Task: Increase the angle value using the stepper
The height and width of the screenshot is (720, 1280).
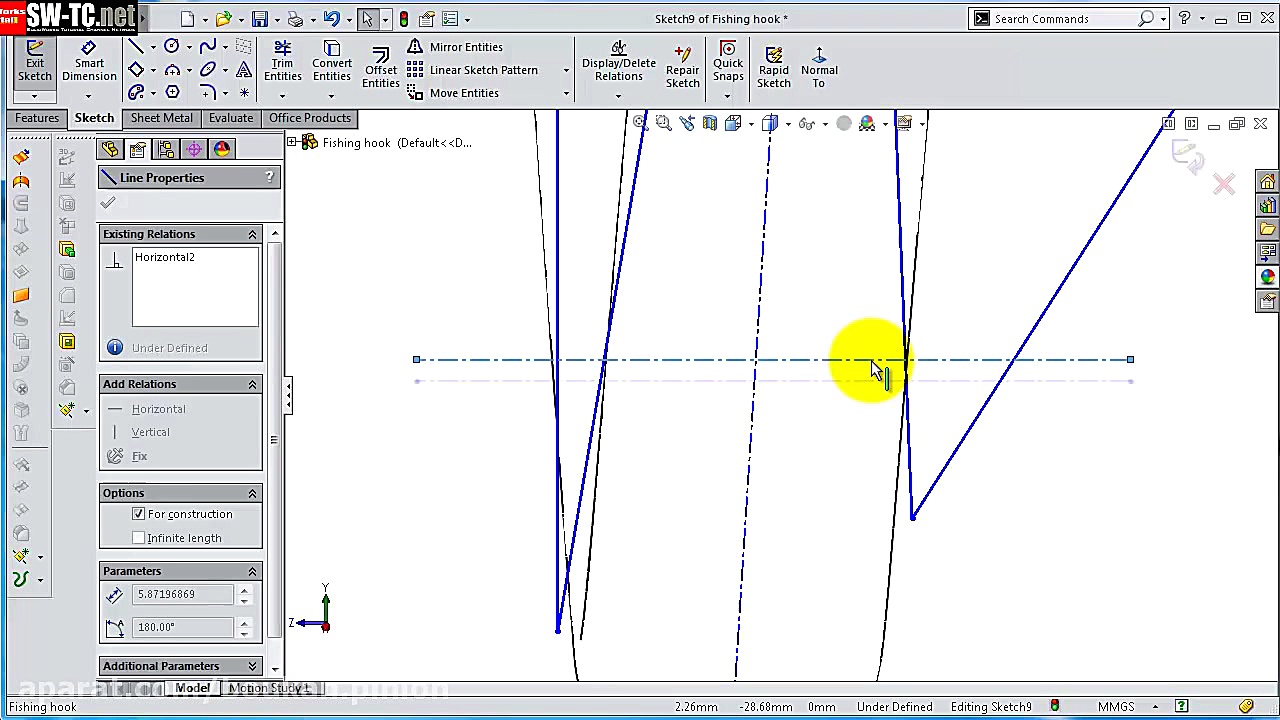Action: point(244,621)
